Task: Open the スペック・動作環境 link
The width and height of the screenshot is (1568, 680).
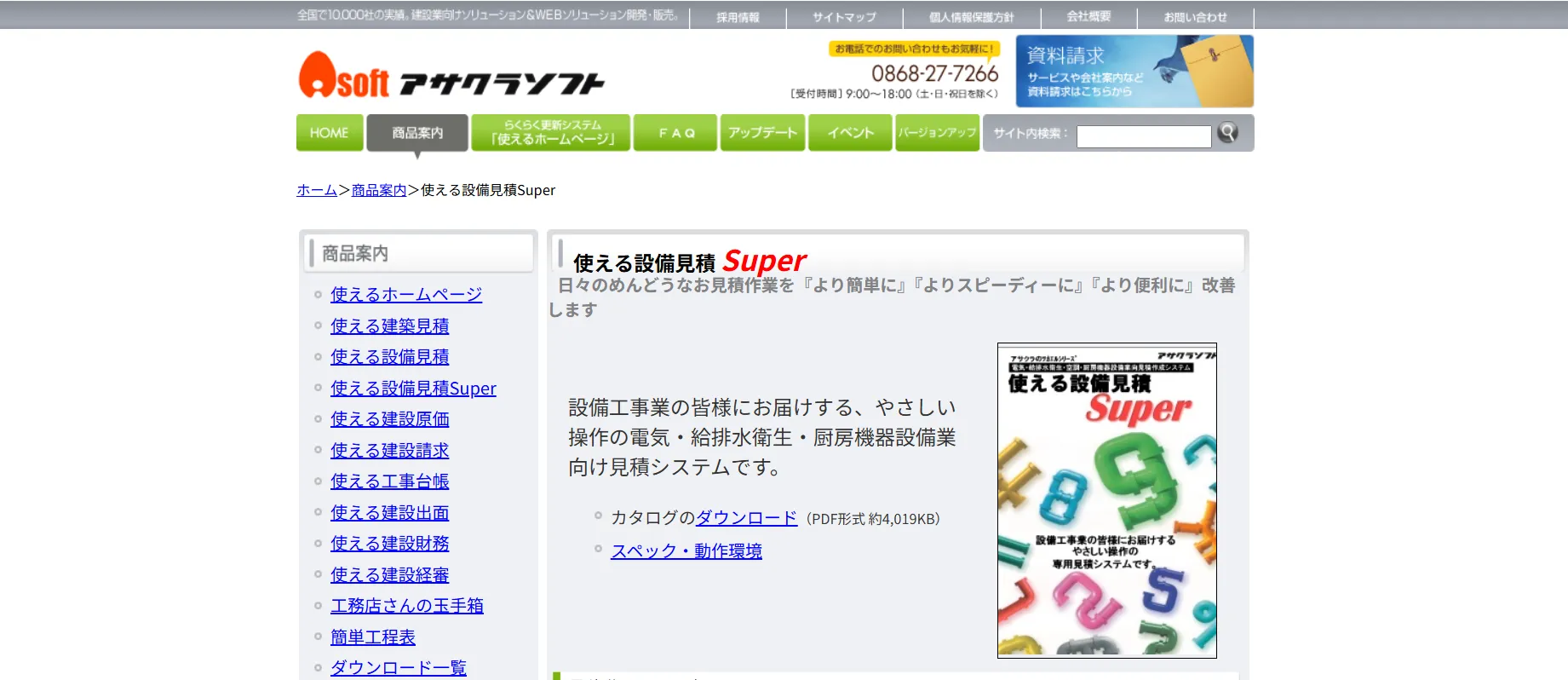Action: coord(686,551)
